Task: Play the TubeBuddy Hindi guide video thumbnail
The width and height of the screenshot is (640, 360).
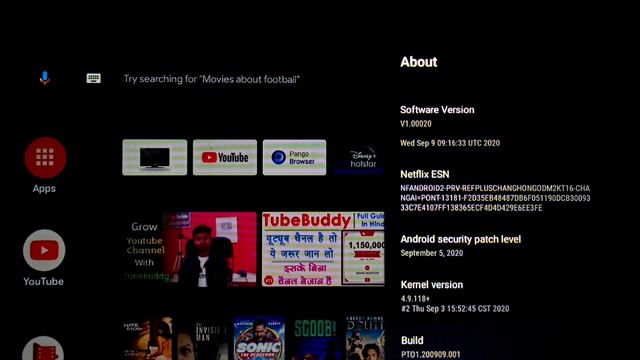Action: pyautogui.click(x=323, y=249)
